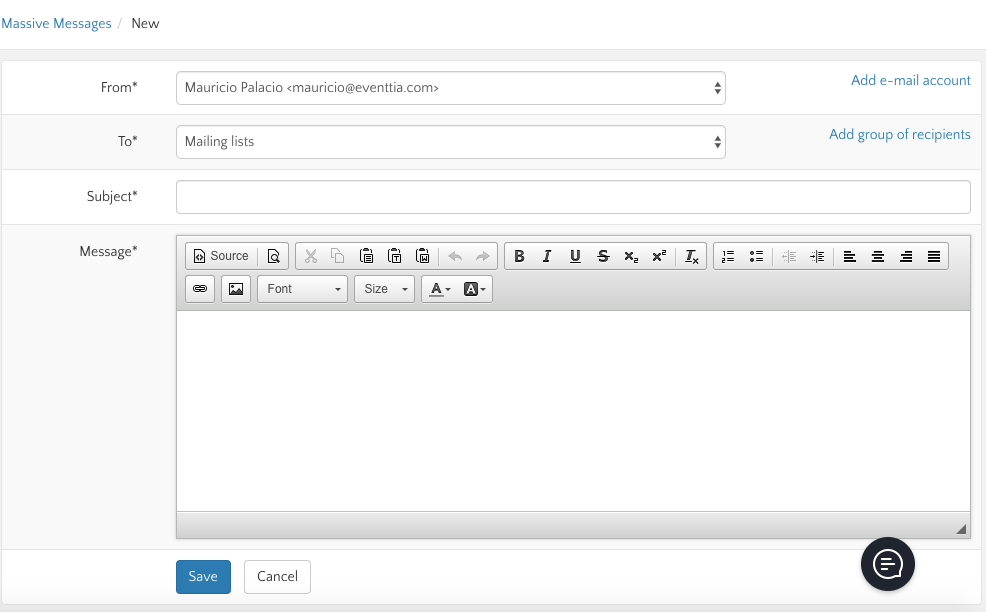Toggle bold formatting in the editor
The width and height of the screenshot is (986, 612).
519,256
